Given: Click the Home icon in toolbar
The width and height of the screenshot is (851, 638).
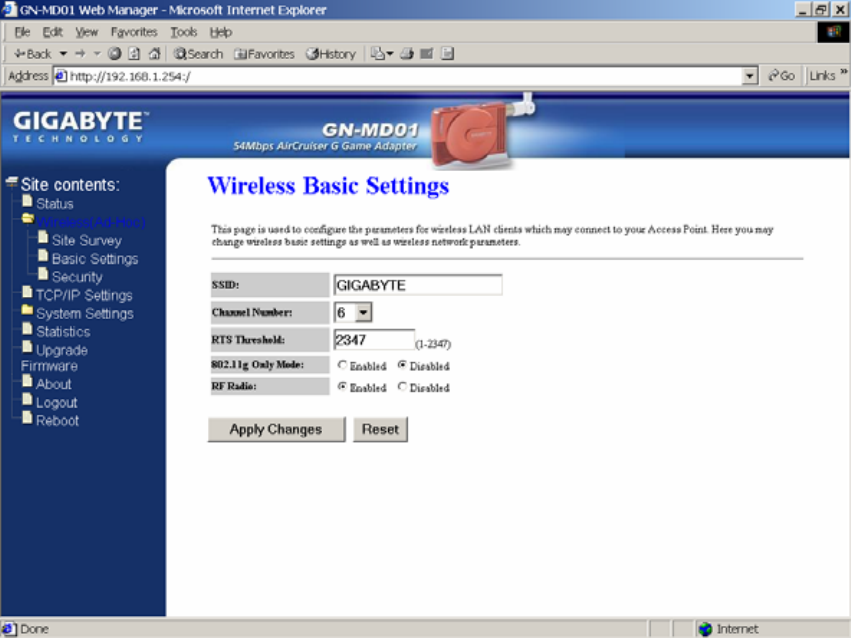Looking at the screenshot, I should (155, 54).
